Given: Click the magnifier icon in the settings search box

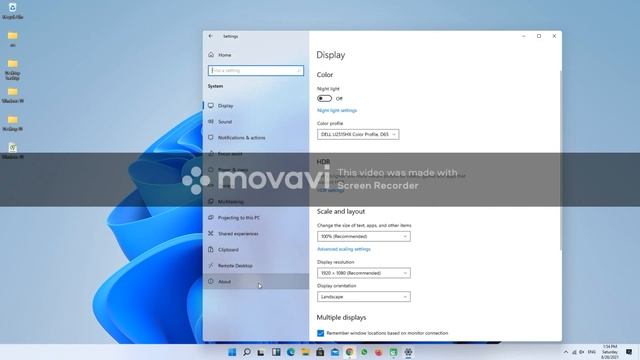Looking at the screenshot, I should pos(299,71).
